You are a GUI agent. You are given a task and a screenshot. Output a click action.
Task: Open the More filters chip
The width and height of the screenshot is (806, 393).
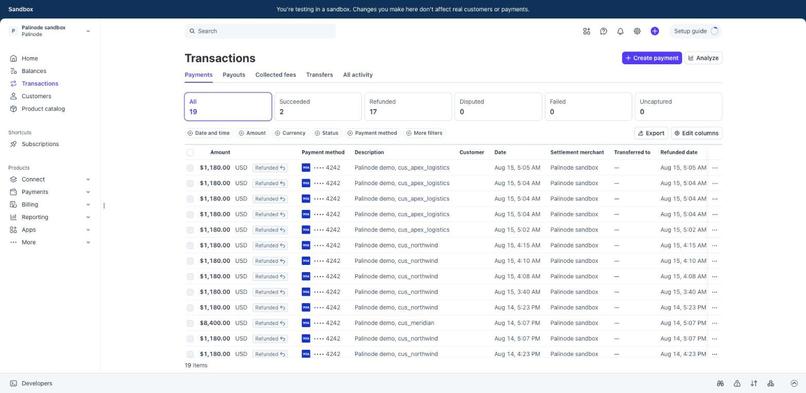coord(424,133)
